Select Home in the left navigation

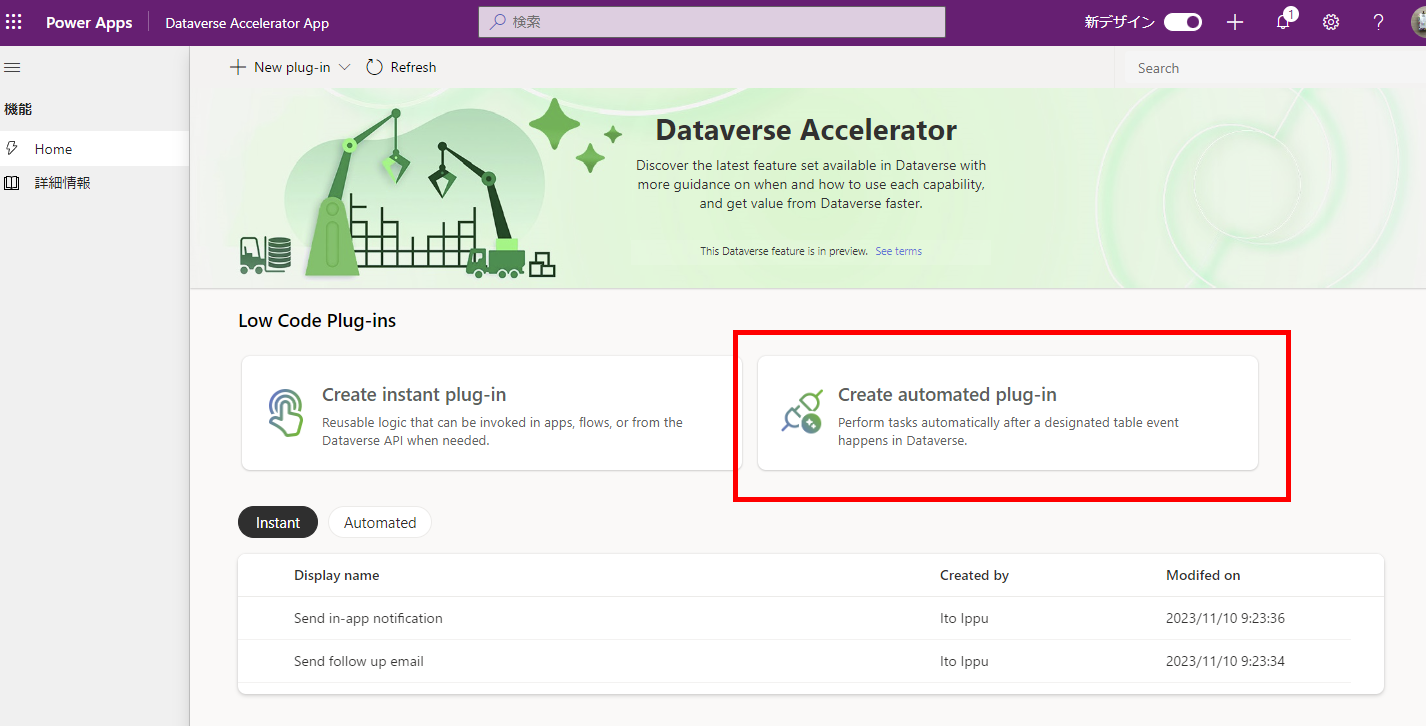pyautogui.click(x=53, y=148)
